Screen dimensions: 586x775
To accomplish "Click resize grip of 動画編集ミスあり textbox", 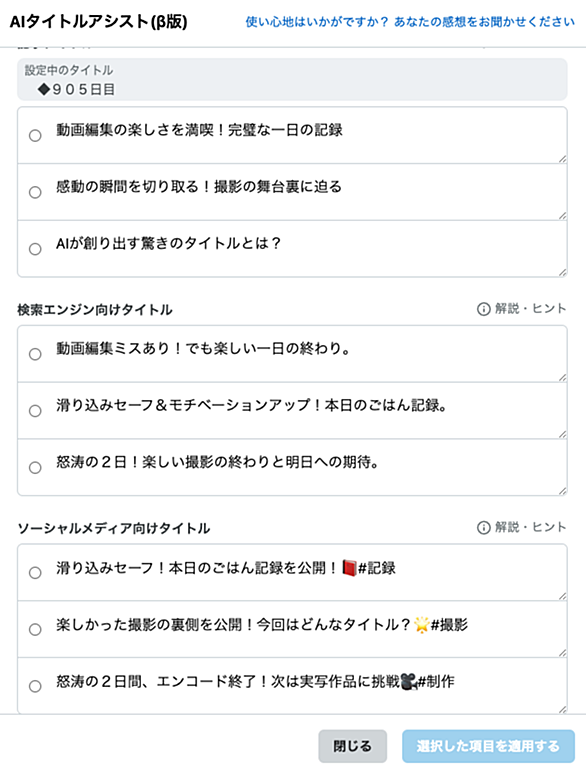I will click(562, 378).
